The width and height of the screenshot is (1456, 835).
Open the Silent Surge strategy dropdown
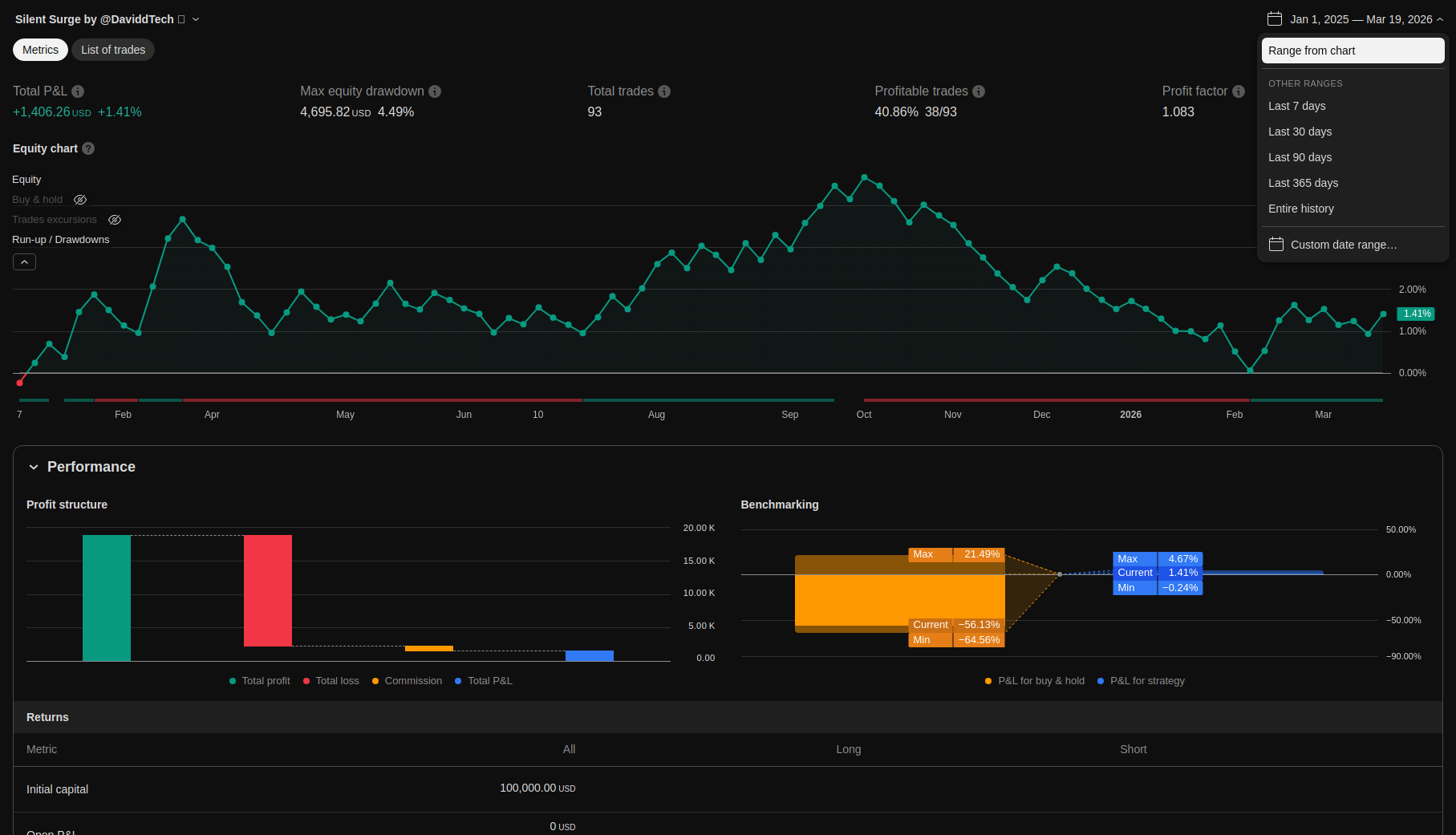tap(196, 19)
